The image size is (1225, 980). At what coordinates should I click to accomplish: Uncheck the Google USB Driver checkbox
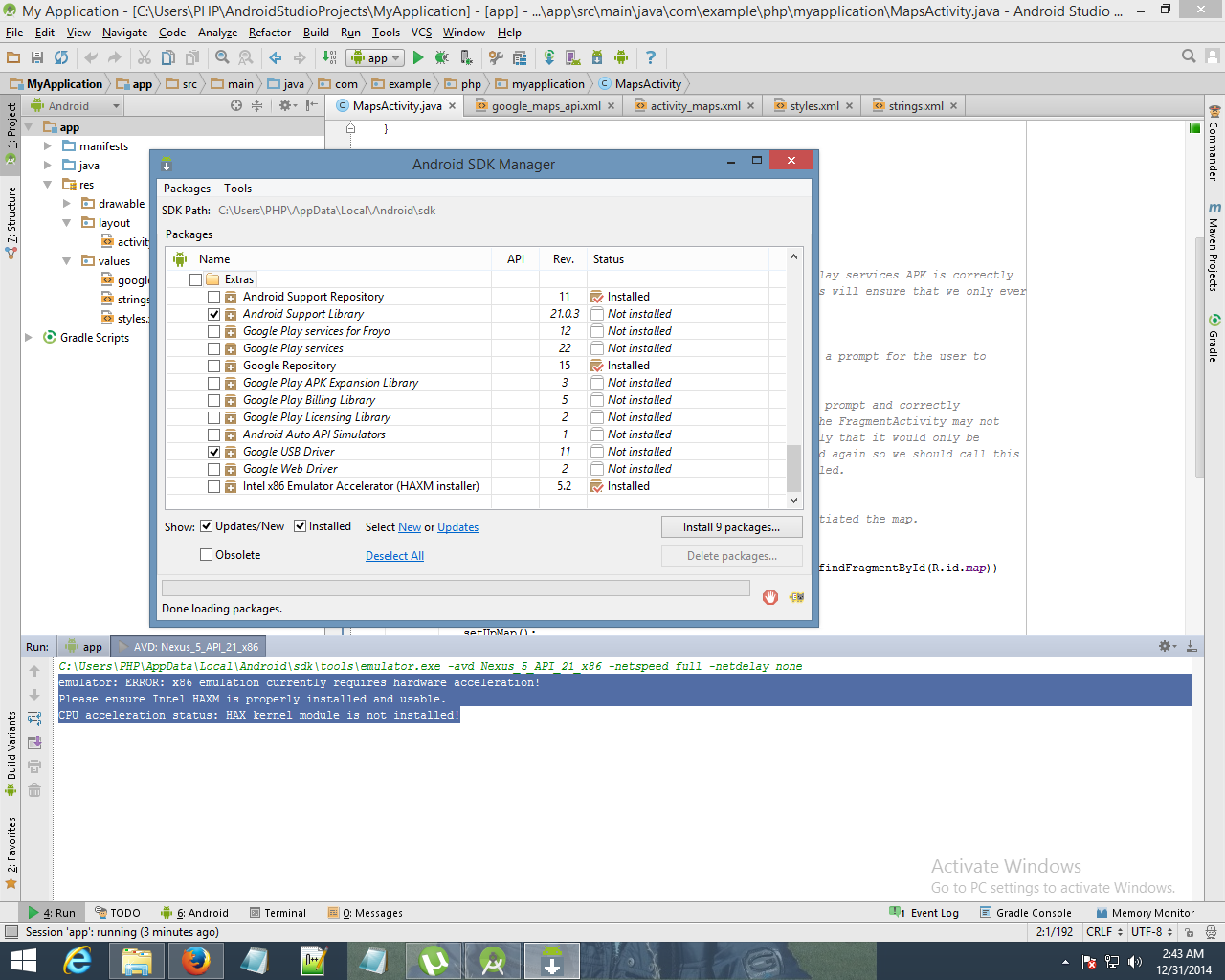(214, 452)
